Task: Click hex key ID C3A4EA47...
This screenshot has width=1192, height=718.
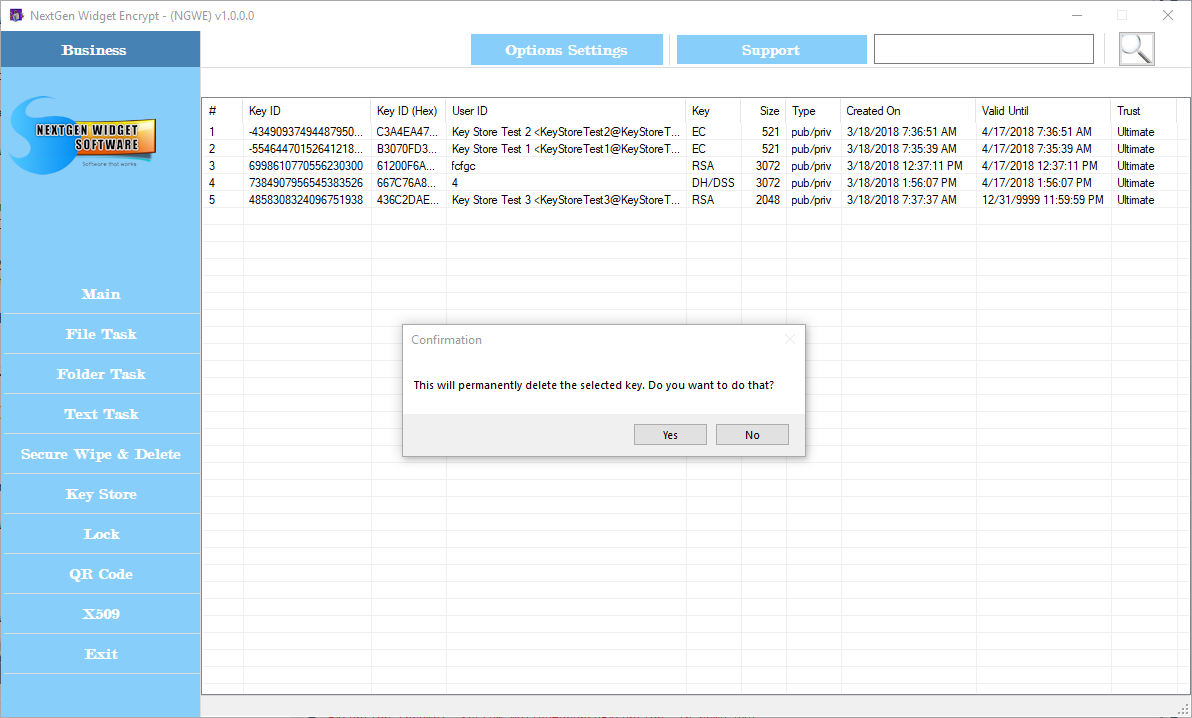Action: (407, 132)
